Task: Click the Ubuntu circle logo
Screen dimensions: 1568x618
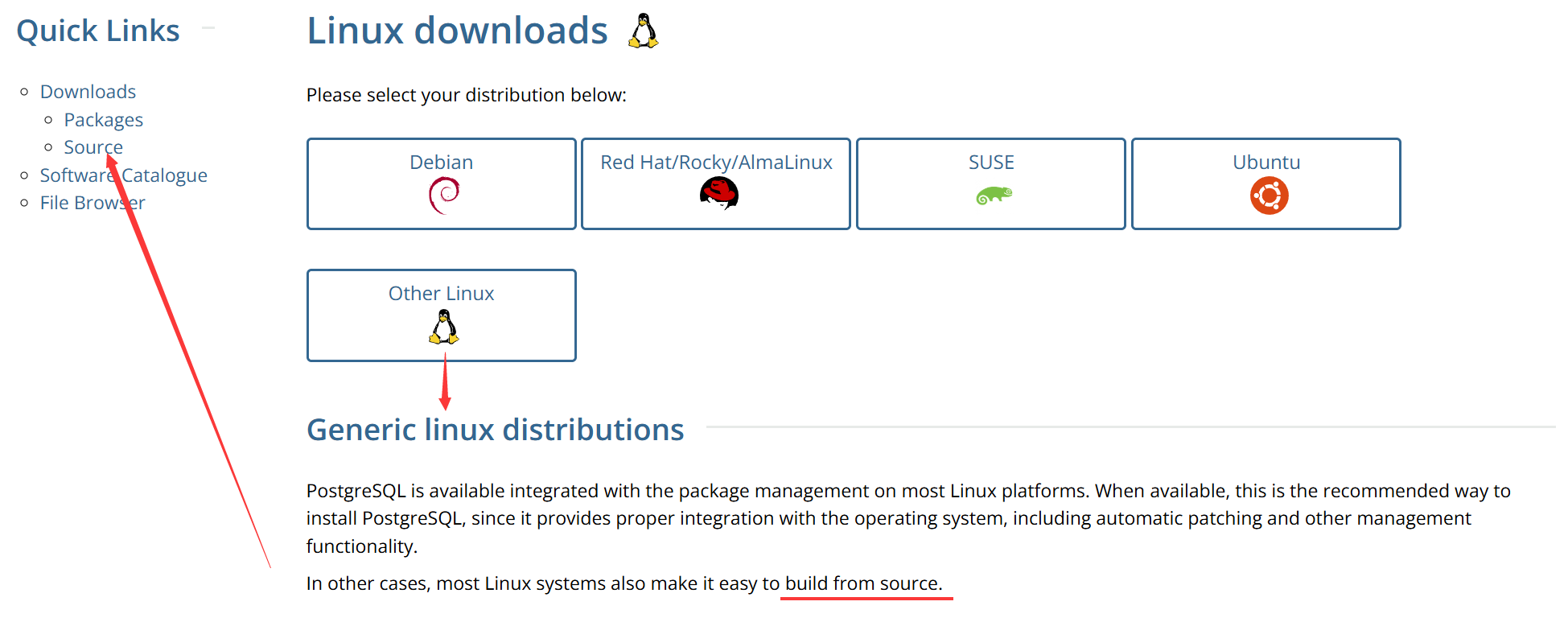Action: tap(1269, 196)
